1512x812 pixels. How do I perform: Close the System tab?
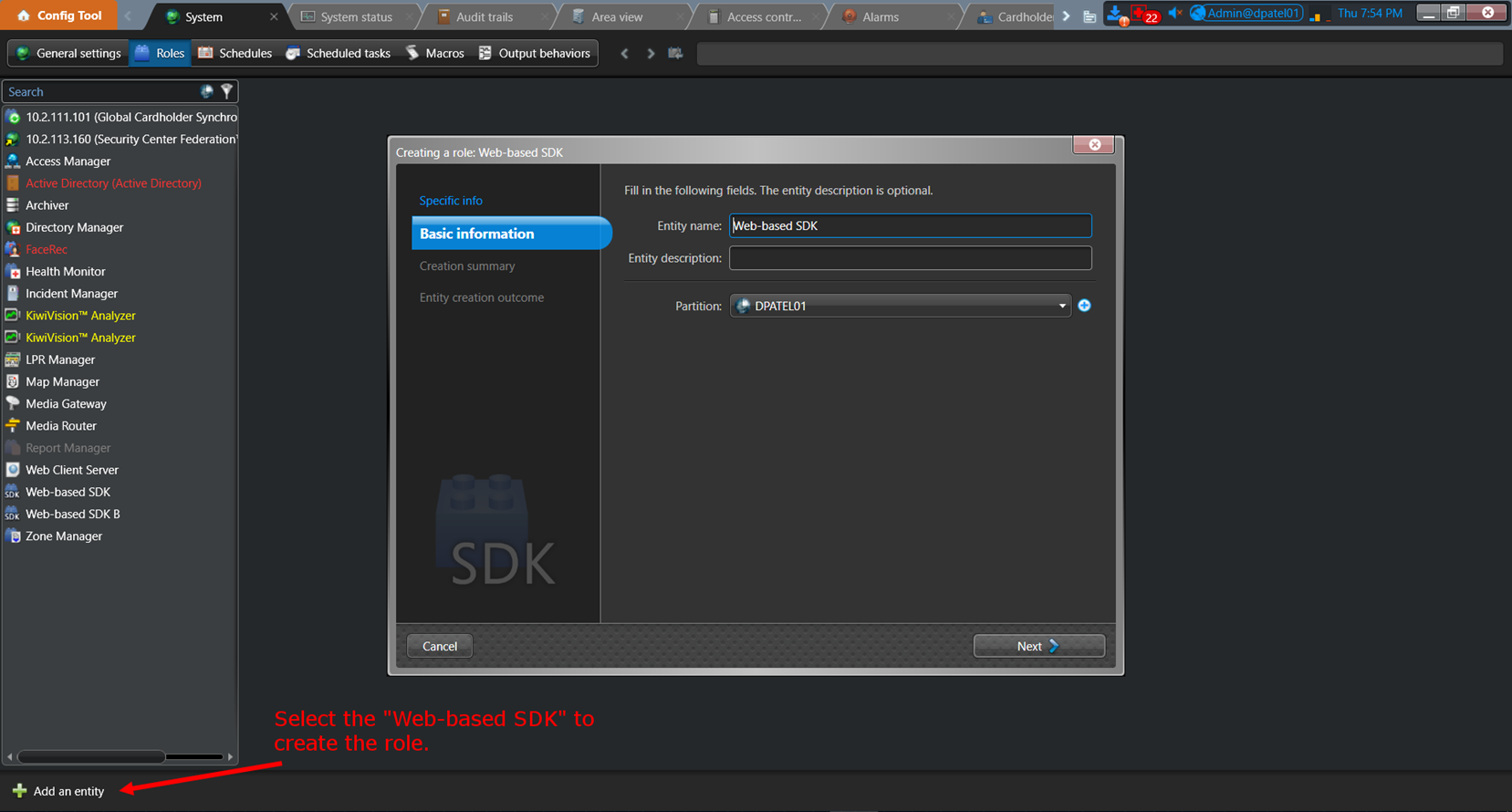point(274,16)
